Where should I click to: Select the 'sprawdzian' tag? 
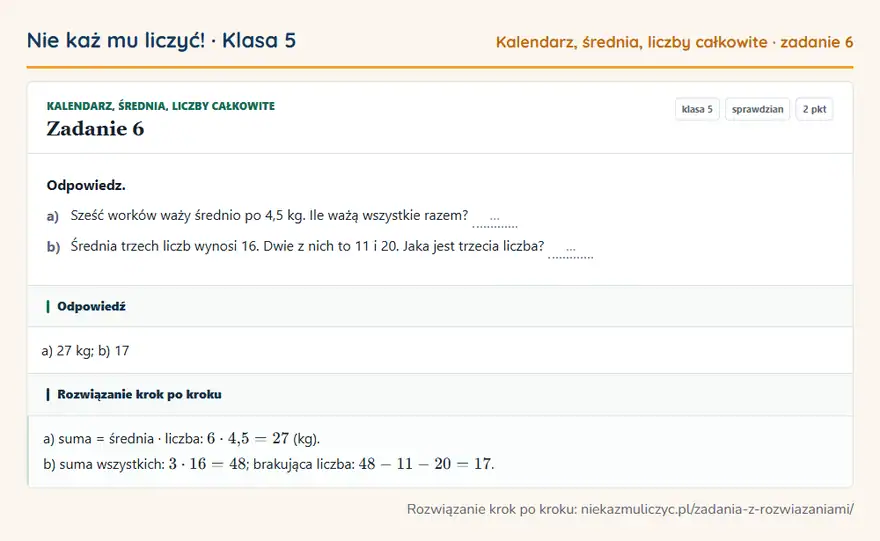(757, 109)
